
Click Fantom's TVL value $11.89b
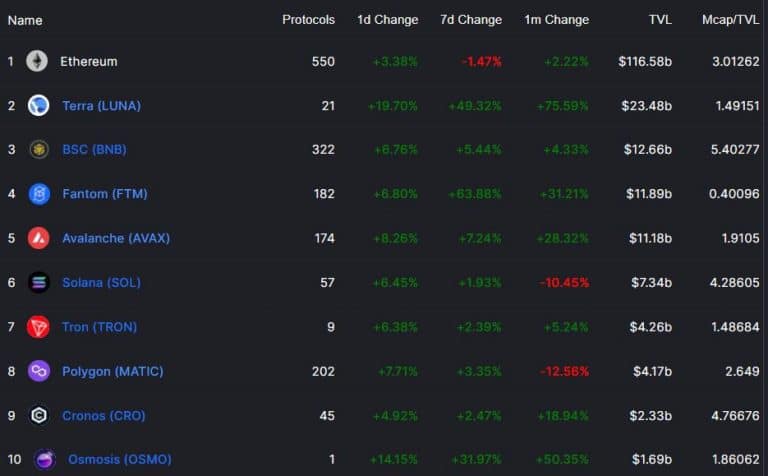[x=649, y=194]
